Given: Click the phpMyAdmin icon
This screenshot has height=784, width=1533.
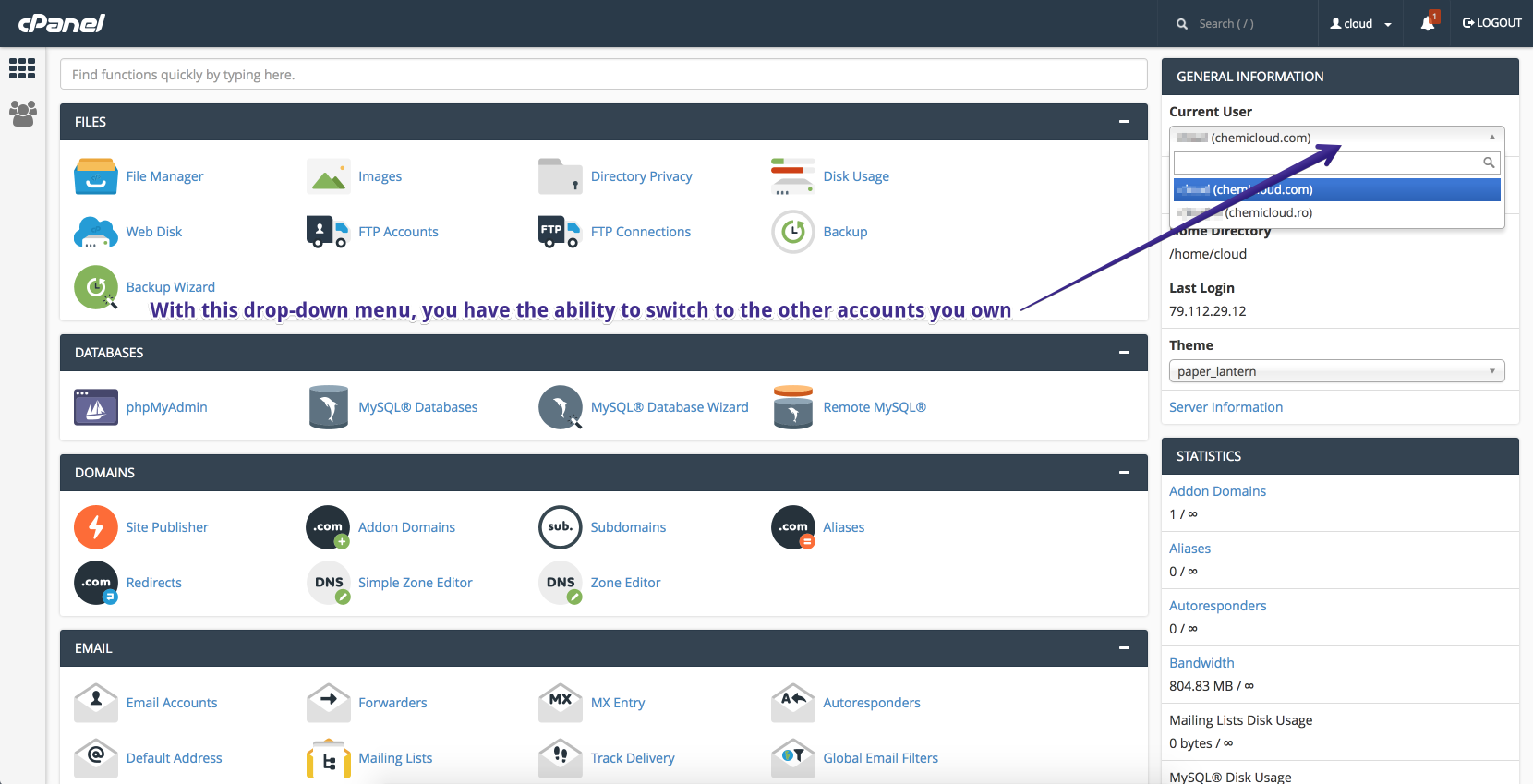Looking at the screenshot, I should (96, 407).
